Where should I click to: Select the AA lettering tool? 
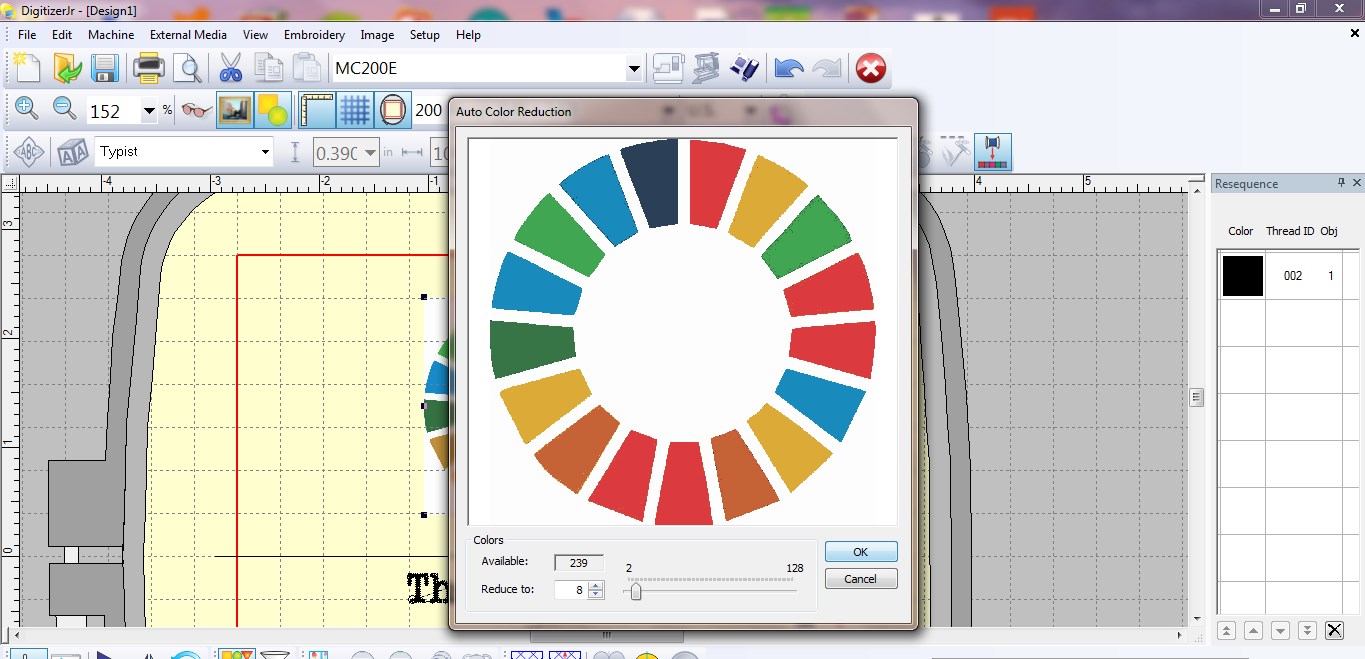coord(72,152)
